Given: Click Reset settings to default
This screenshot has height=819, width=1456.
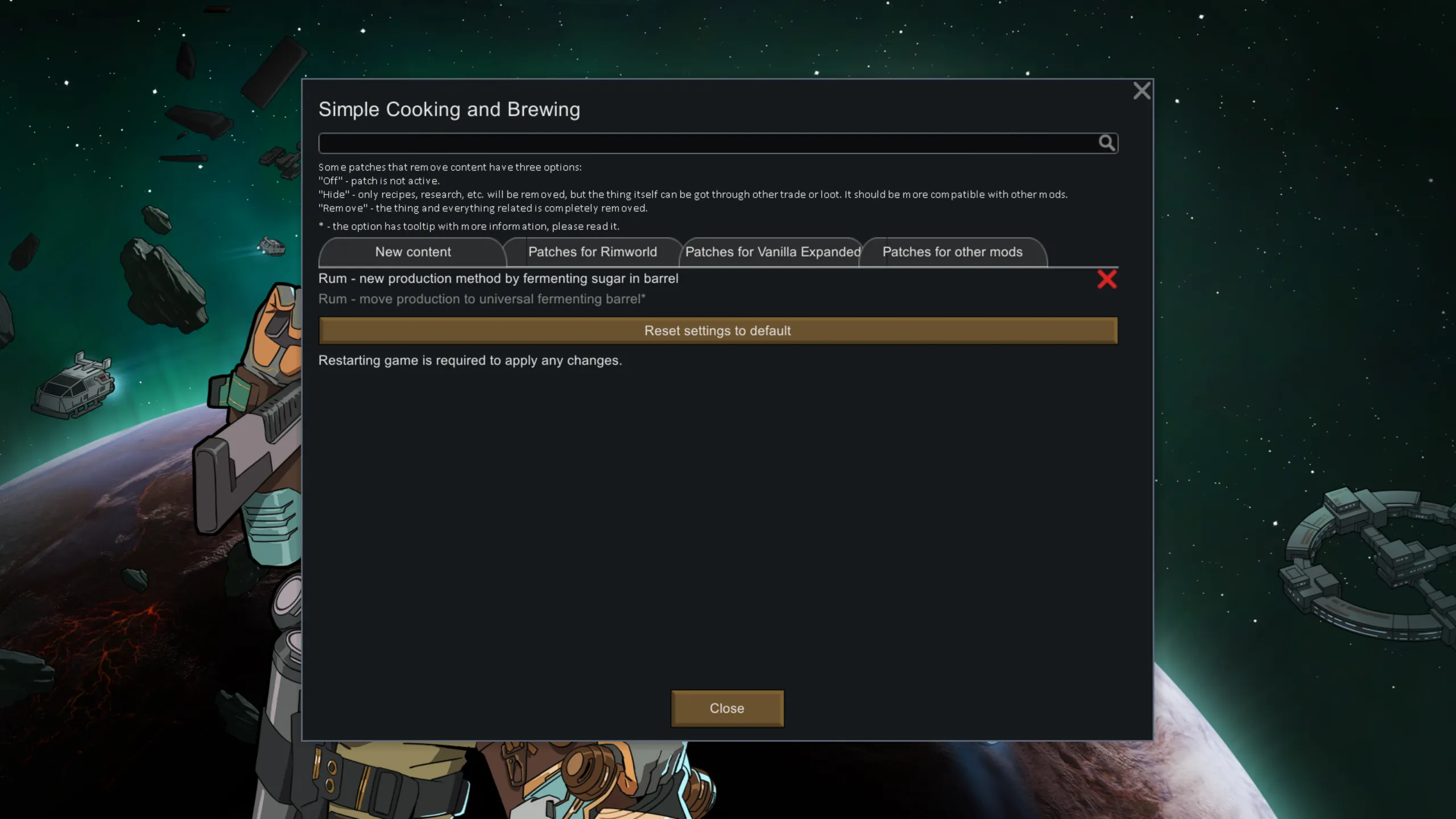Looking at the screenshot, I should click(718, 330).
